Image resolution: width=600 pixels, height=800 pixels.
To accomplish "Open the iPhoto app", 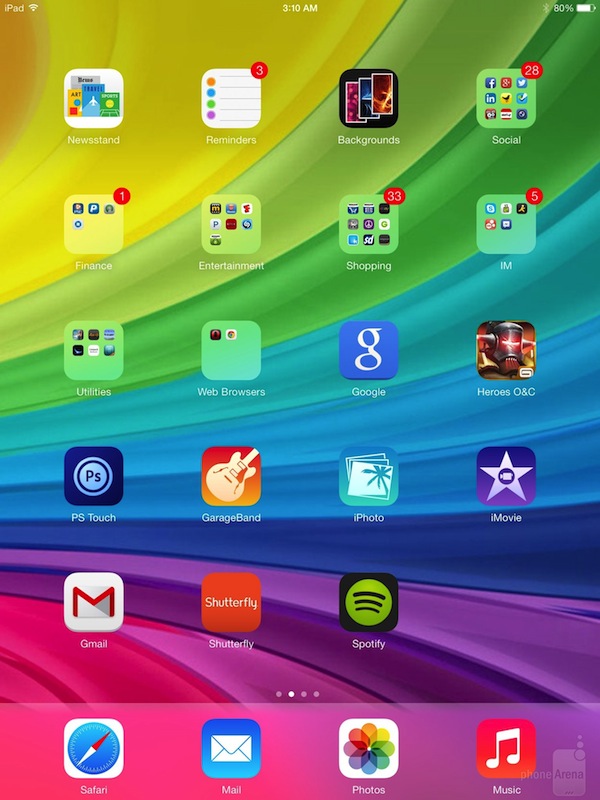I will (x=368, y=477).
